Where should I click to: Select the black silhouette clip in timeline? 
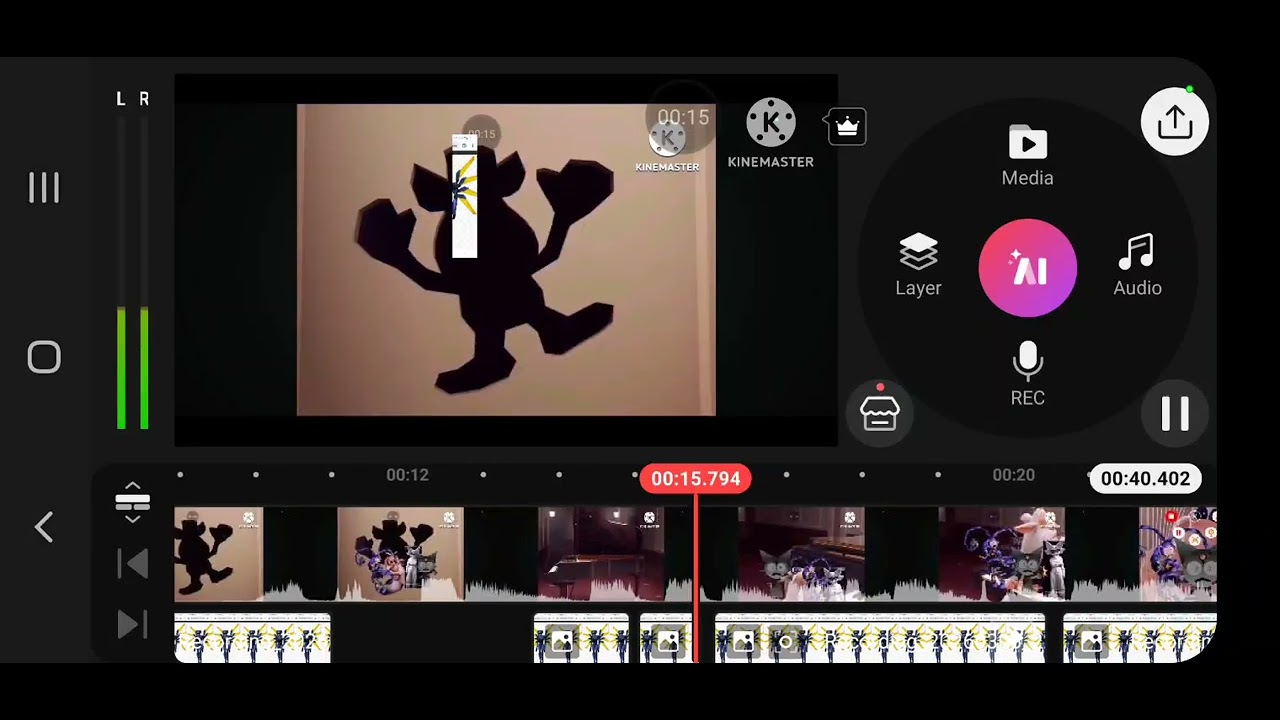(x=219, y=554)
